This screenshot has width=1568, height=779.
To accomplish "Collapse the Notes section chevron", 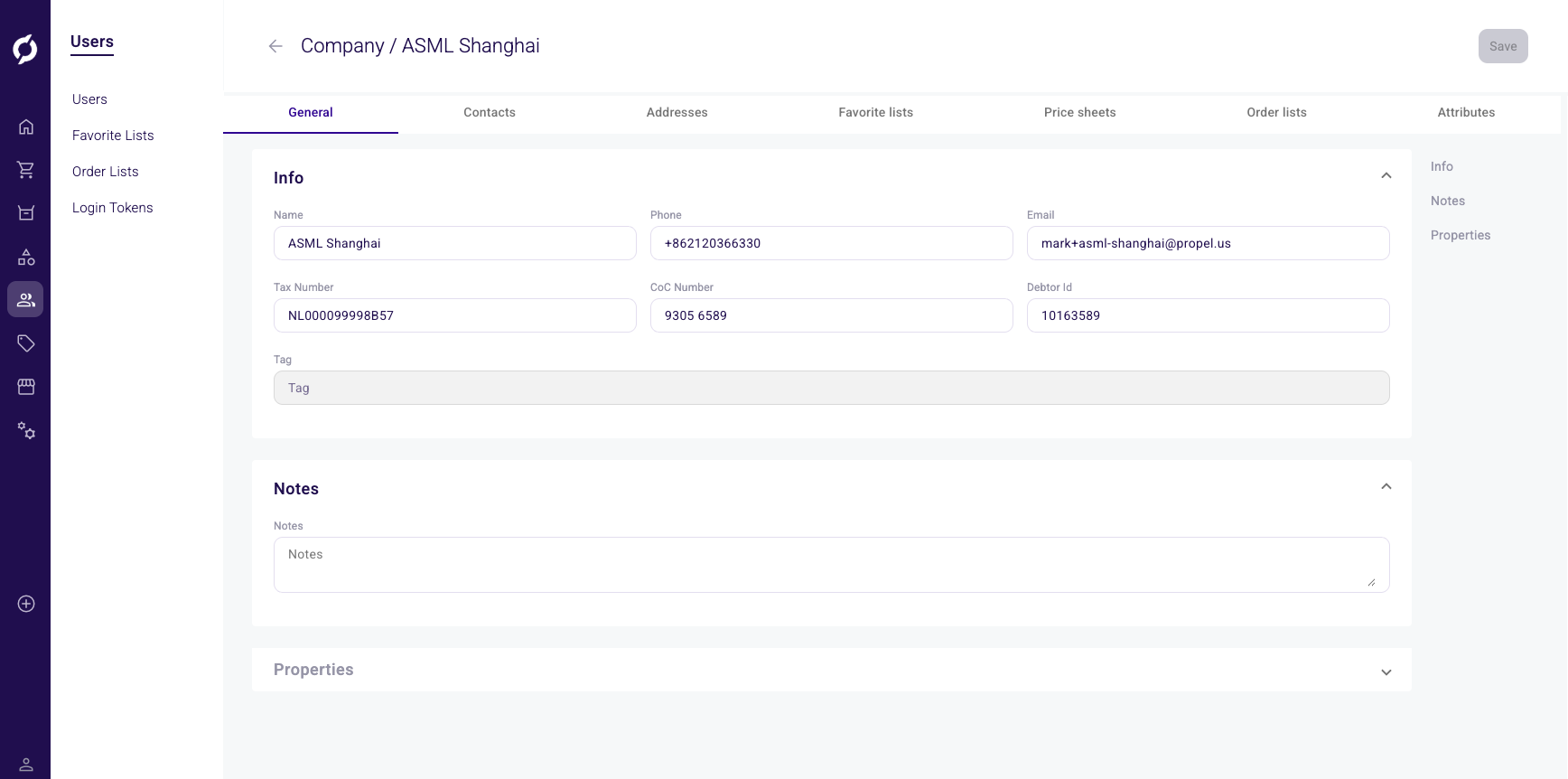I will click(1386, 486).
